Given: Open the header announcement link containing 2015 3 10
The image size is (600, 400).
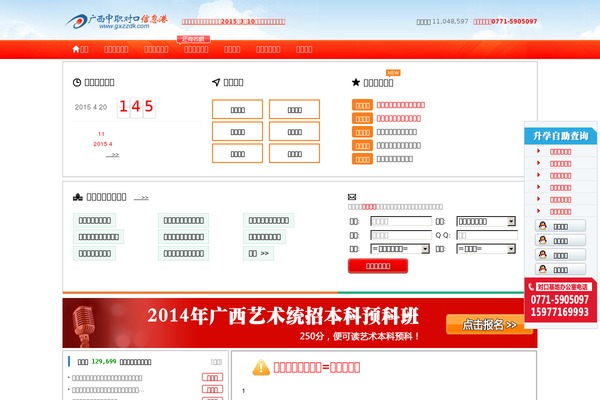Looking at the screenshot, I should click(x=233, y=22).
